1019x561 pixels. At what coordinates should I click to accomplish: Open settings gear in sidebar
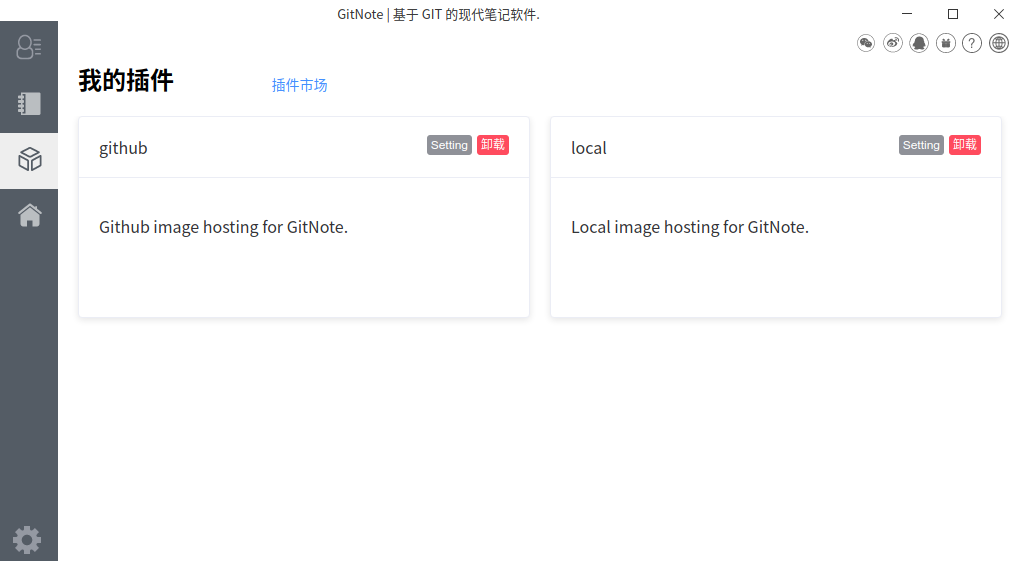(x=27, y=540)
